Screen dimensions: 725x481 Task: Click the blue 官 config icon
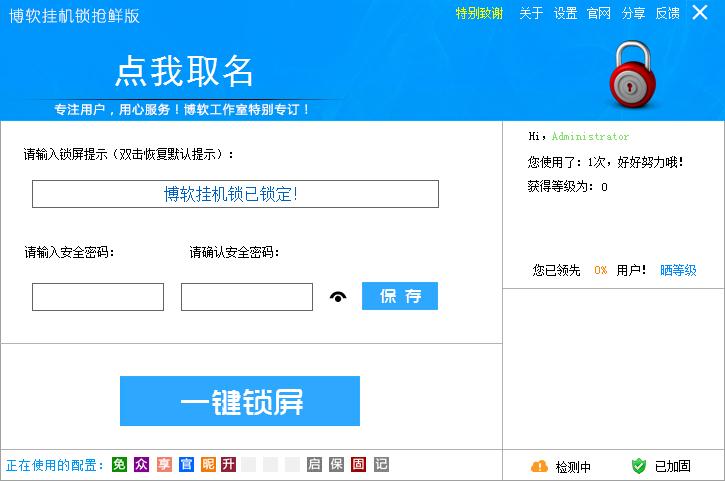(186, 464)
